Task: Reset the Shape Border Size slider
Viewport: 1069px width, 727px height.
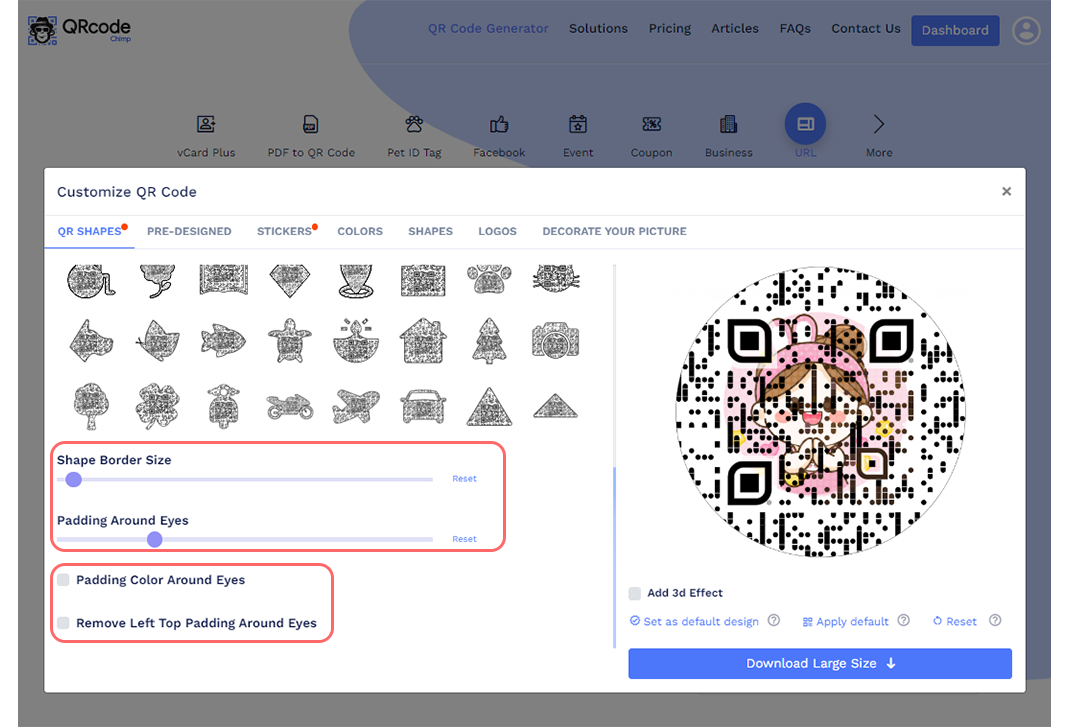Action: 464,479
